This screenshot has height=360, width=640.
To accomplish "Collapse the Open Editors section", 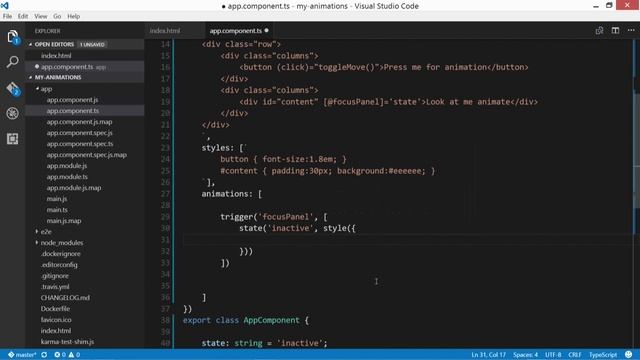I will pyautogui.click(x=31, y=44).
